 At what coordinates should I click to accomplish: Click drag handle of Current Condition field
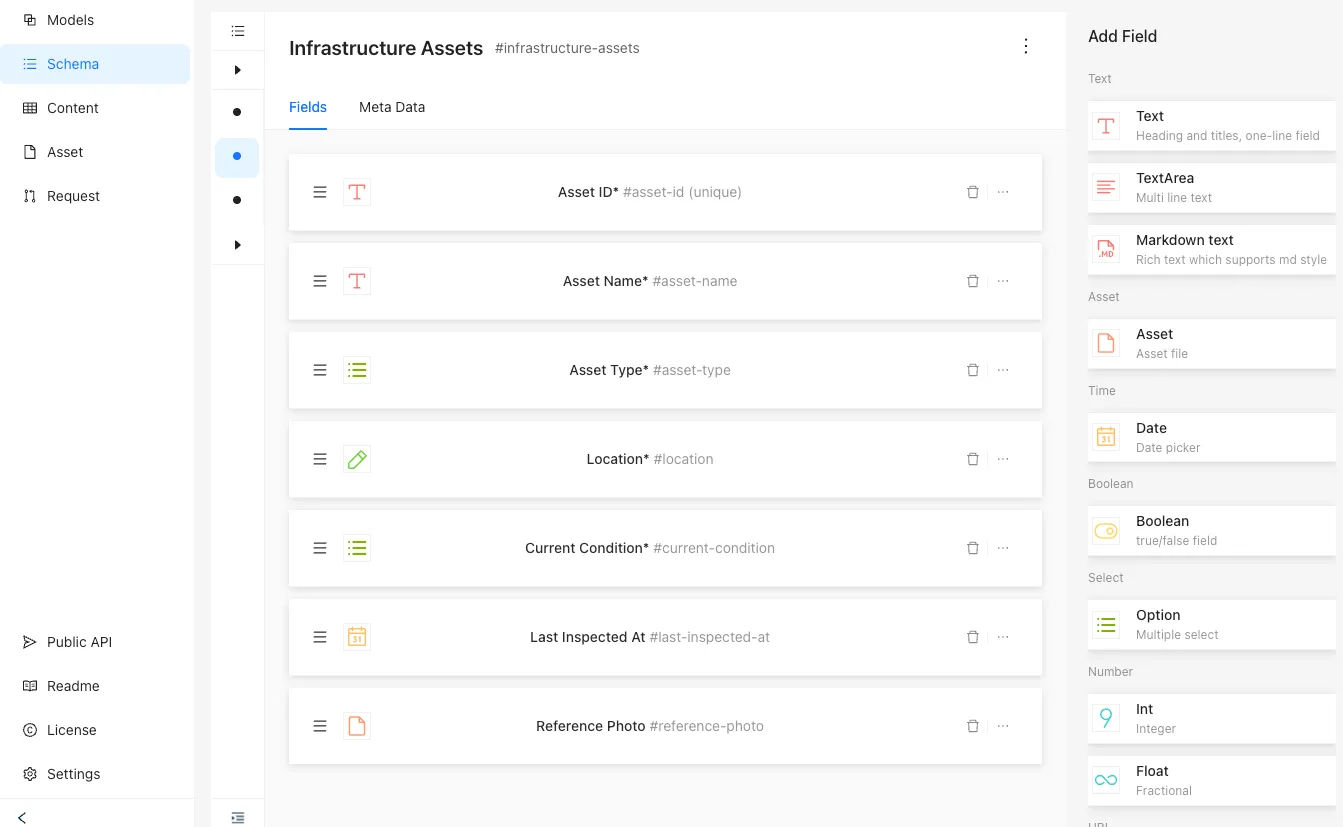[x=320, y=548]
